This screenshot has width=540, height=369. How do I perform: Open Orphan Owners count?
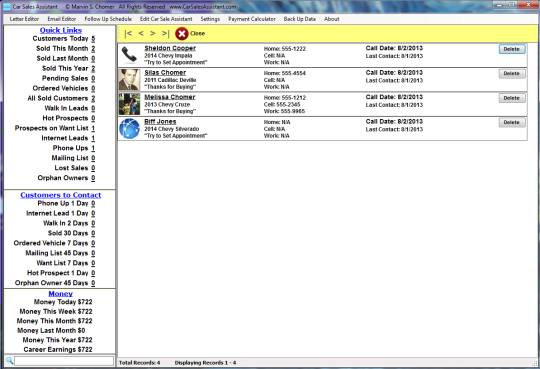[x=93, y=178]
